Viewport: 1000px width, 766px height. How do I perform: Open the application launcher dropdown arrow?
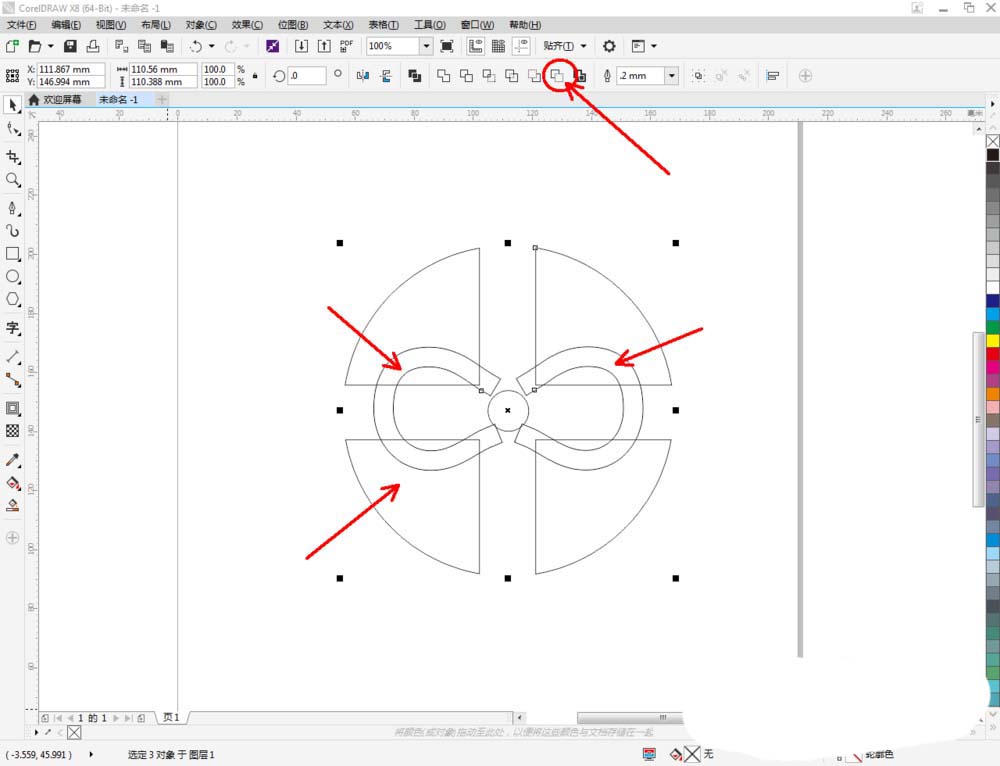click(654, 46)
